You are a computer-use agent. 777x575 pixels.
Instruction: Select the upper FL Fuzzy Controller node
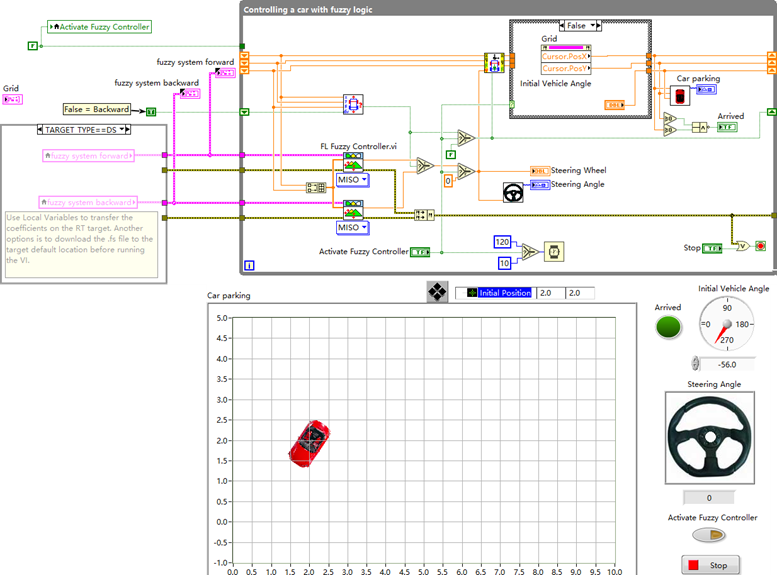(x=353, y=163)
